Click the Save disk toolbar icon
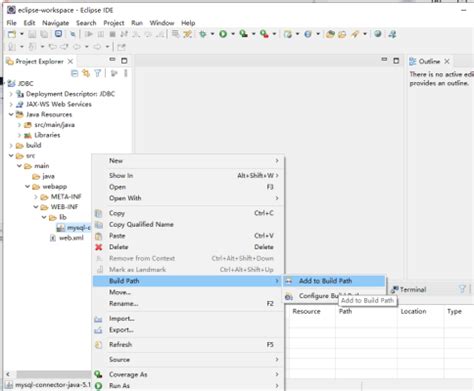 (x=32, y=34)
